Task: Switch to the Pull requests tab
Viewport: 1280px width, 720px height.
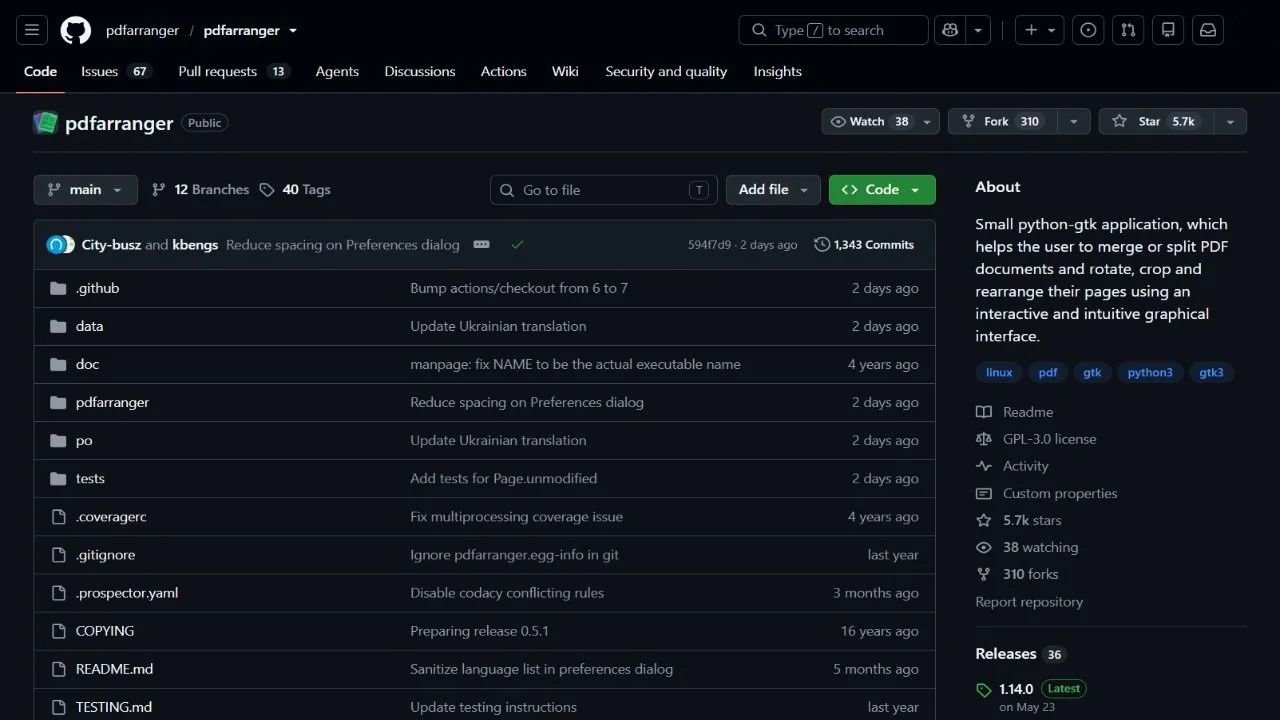Action: 234,72
